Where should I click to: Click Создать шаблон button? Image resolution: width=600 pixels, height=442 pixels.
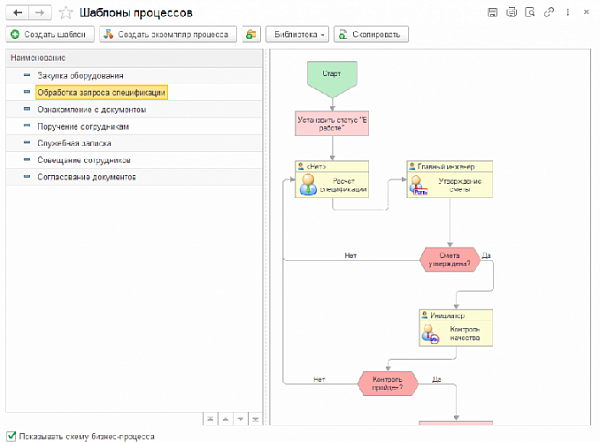(x=50, y=34)
